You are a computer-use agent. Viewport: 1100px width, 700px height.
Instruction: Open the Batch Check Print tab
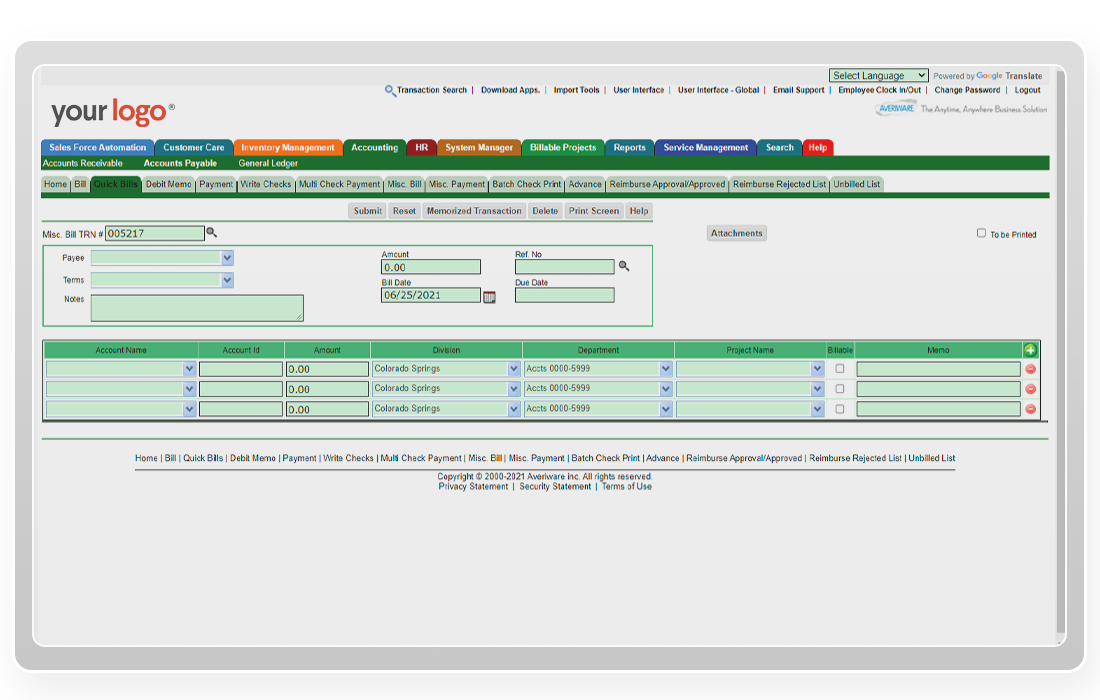point(526,184)
